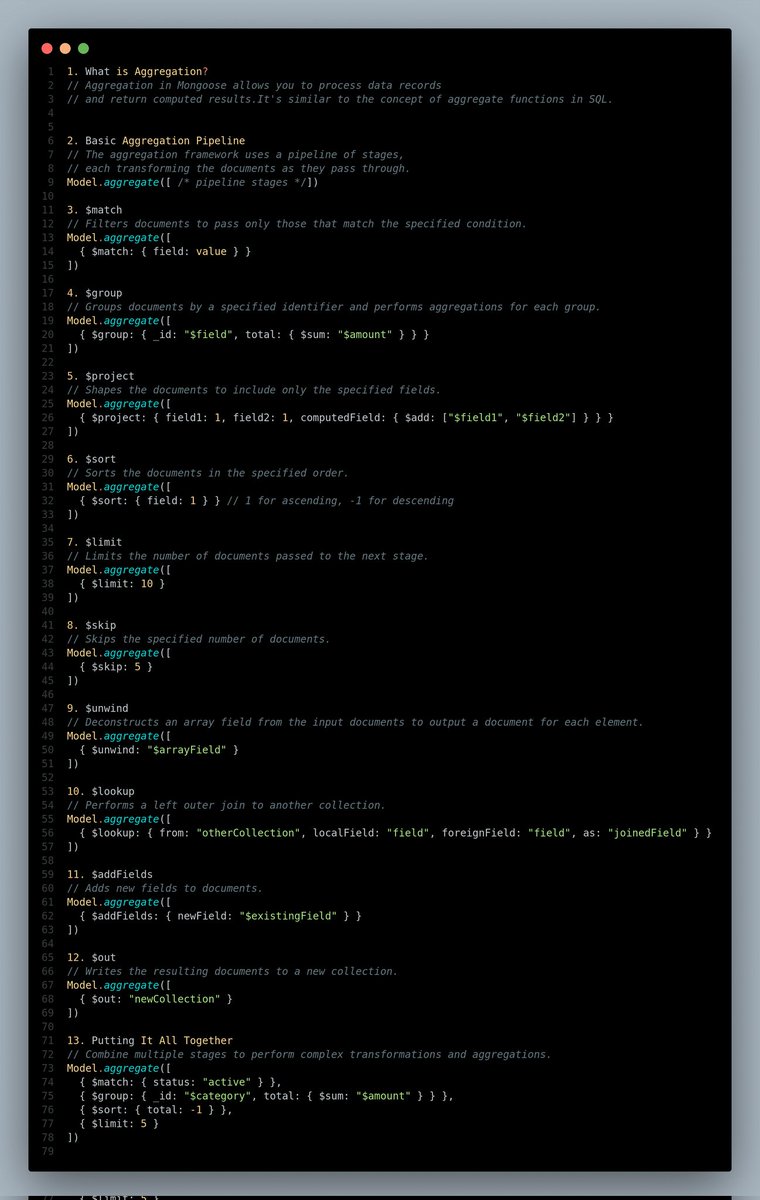
Task: Click the code "{ $match: { status: "active" } },"
Action: (181, 1082)
